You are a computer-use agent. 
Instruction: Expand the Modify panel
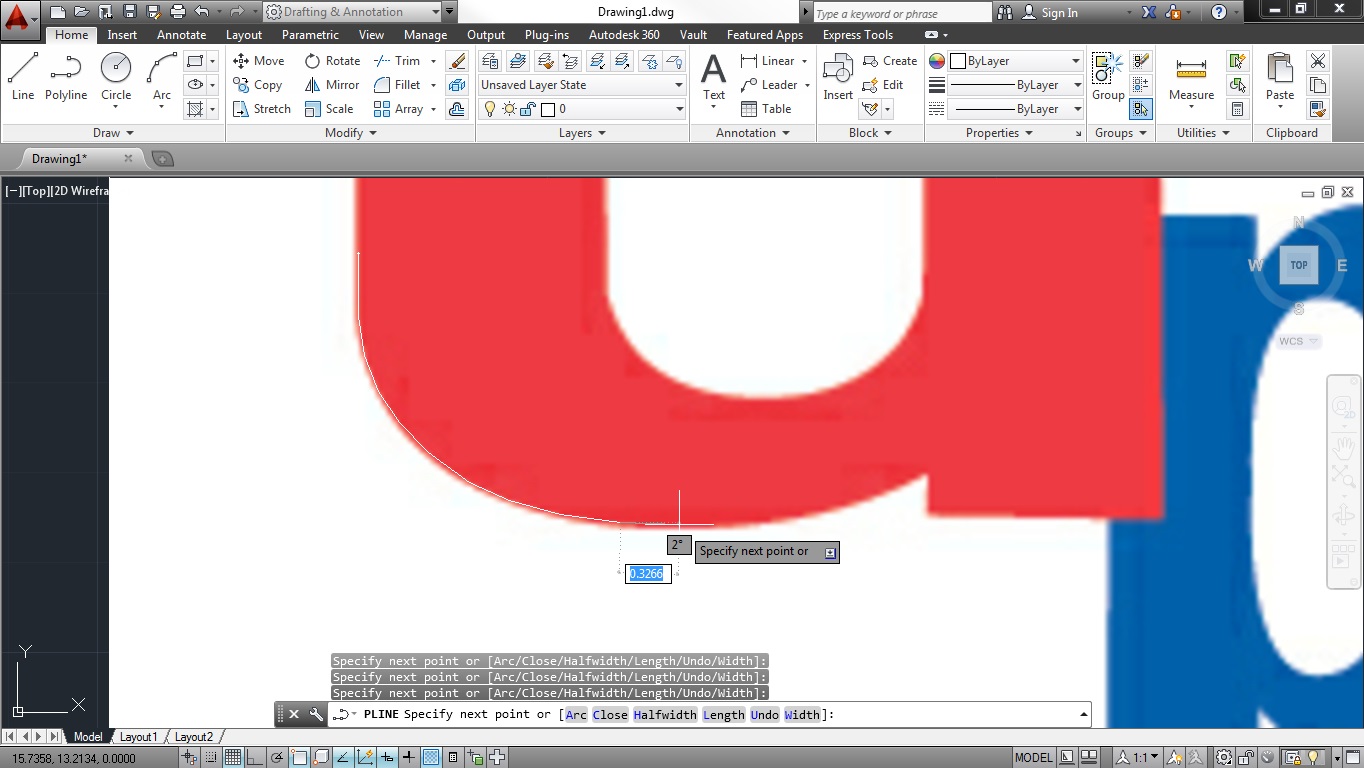(x=351, y=133)
